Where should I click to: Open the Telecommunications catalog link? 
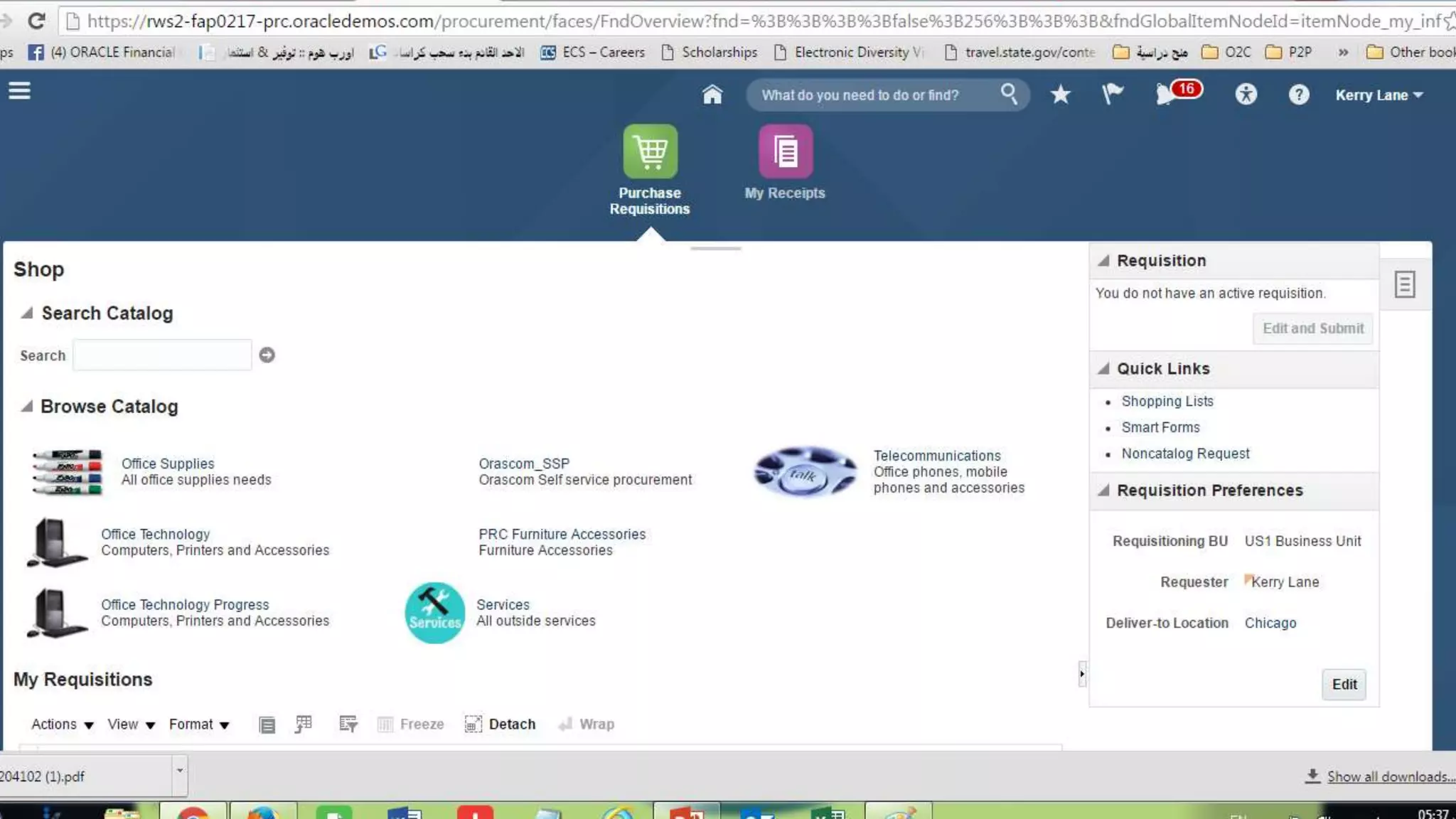point(937,456)
